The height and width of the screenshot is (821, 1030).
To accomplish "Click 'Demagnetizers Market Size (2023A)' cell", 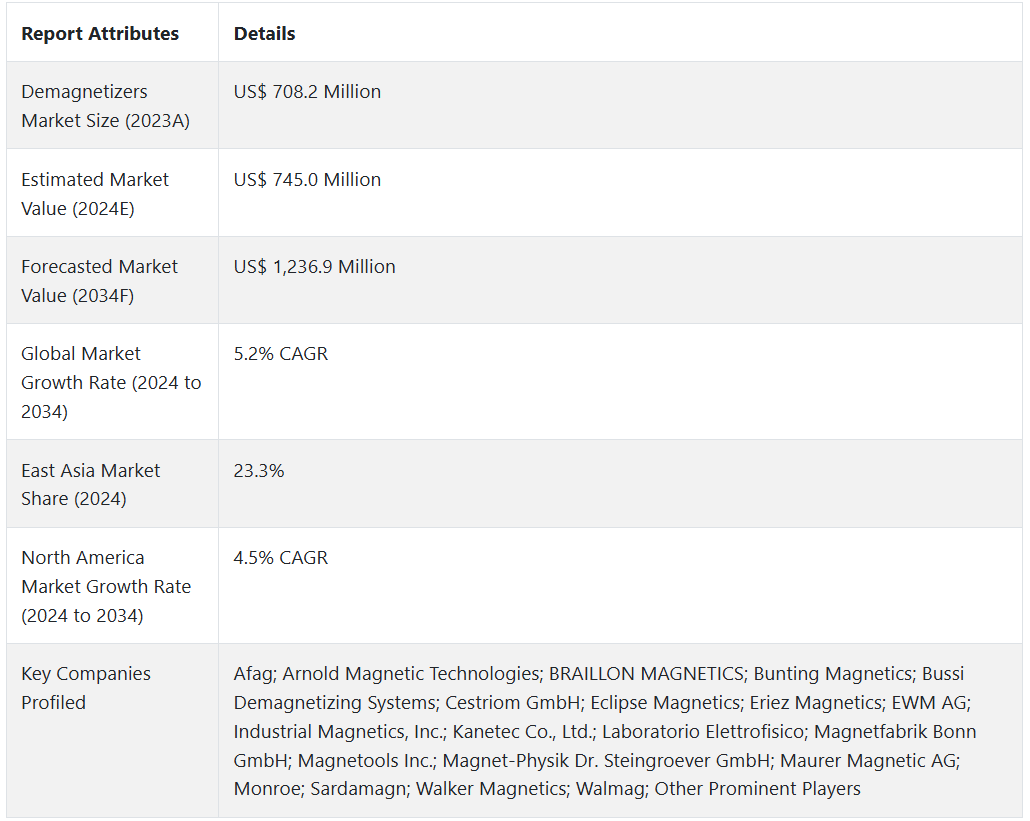I will click(x=112, y=106).
